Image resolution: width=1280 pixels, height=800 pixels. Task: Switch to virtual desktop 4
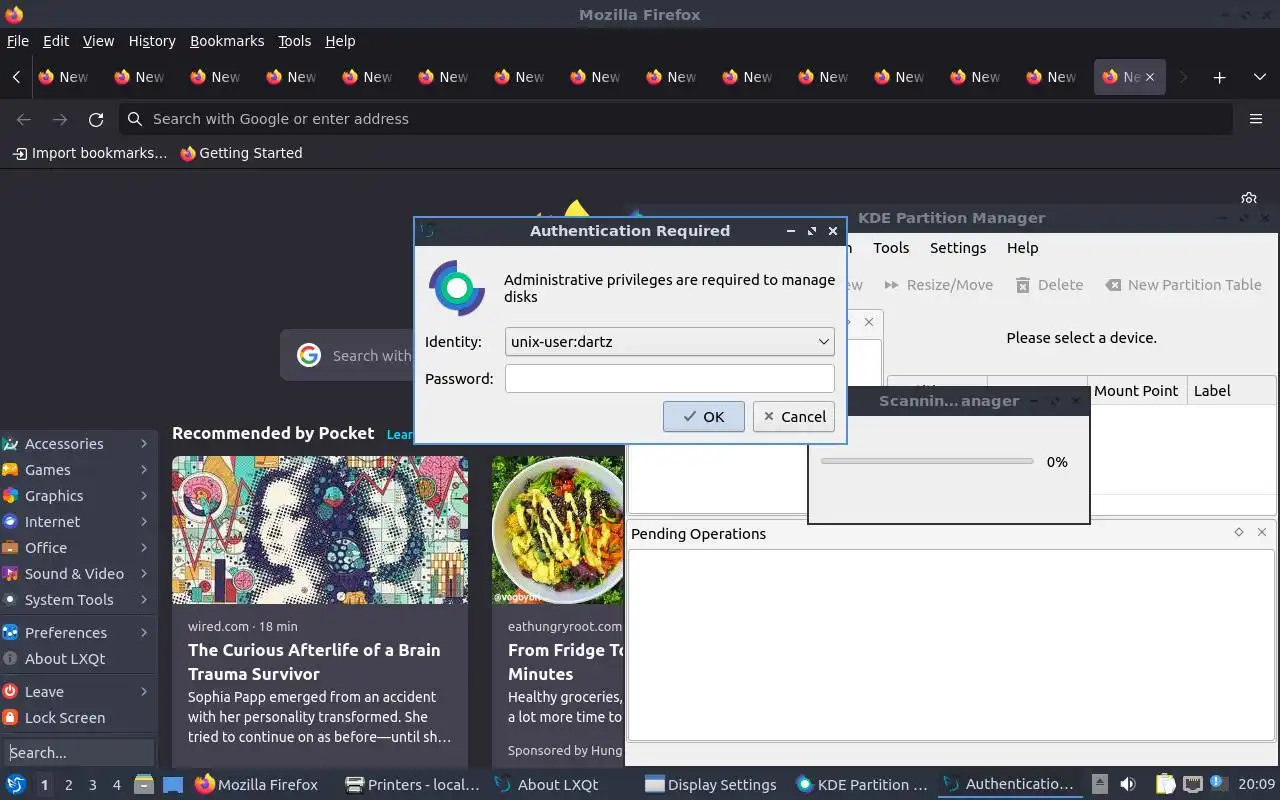tap(116, 785)
